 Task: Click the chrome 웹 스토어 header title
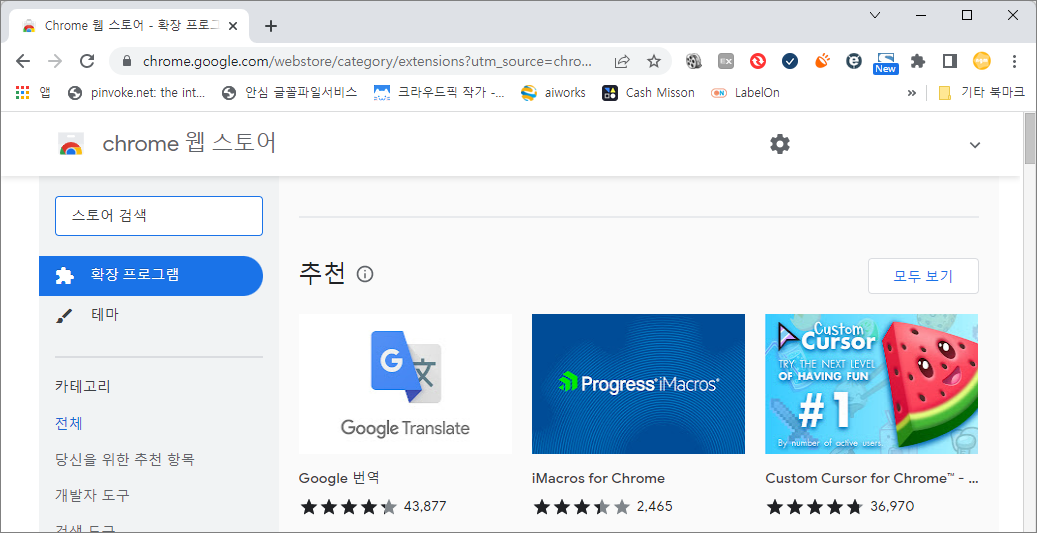189,144
